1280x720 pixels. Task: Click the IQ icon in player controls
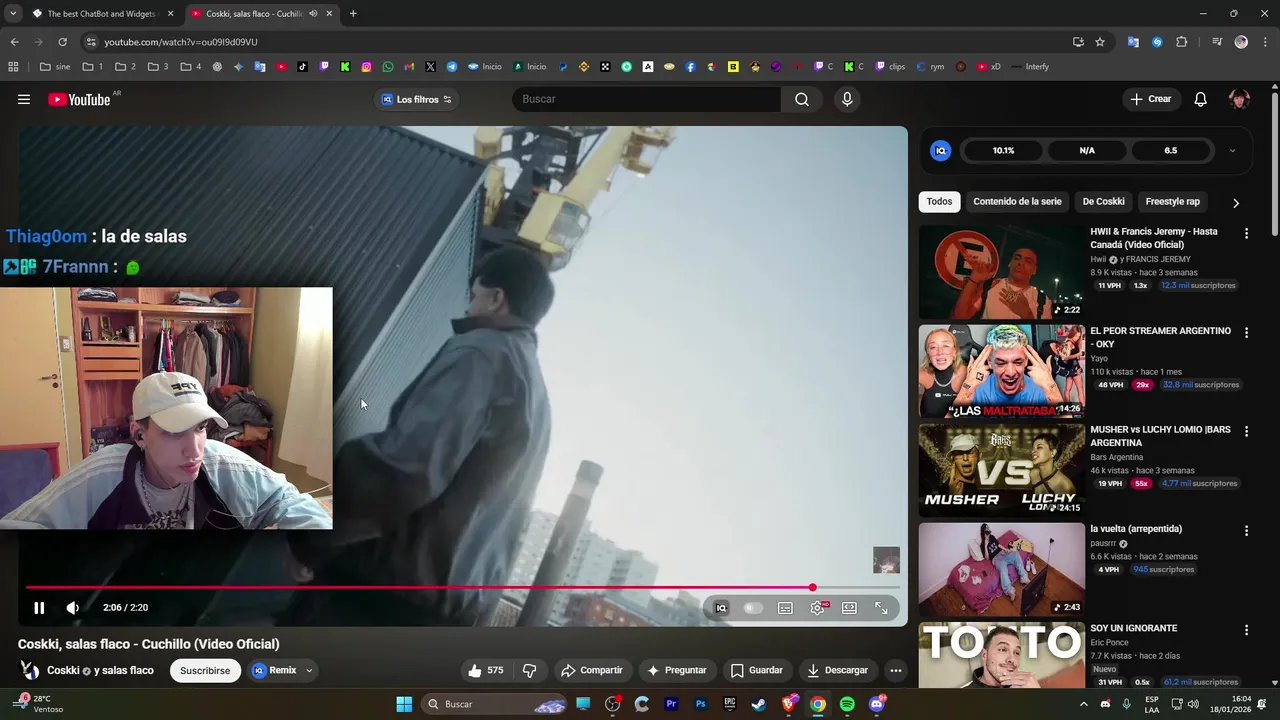point(721,608)
